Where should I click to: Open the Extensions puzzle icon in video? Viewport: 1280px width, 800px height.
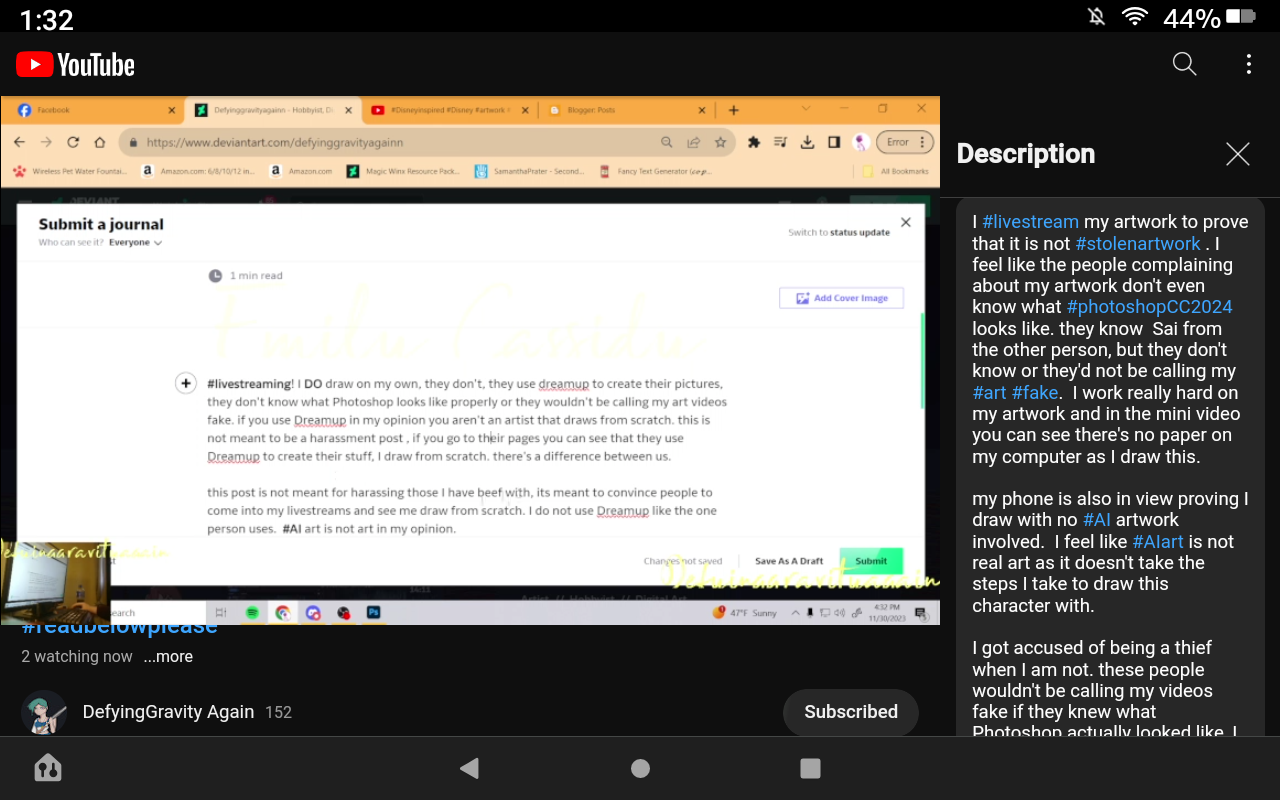click(x=754, y=142)
